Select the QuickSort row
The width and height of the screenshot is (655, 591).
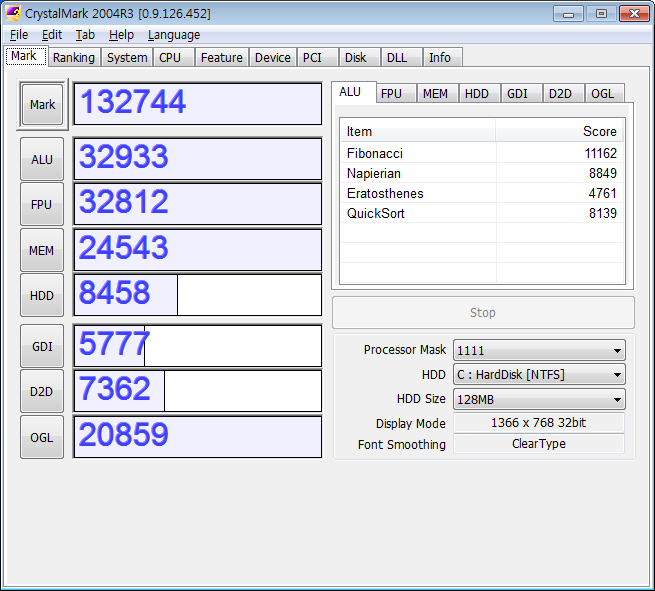coord(482,213)
